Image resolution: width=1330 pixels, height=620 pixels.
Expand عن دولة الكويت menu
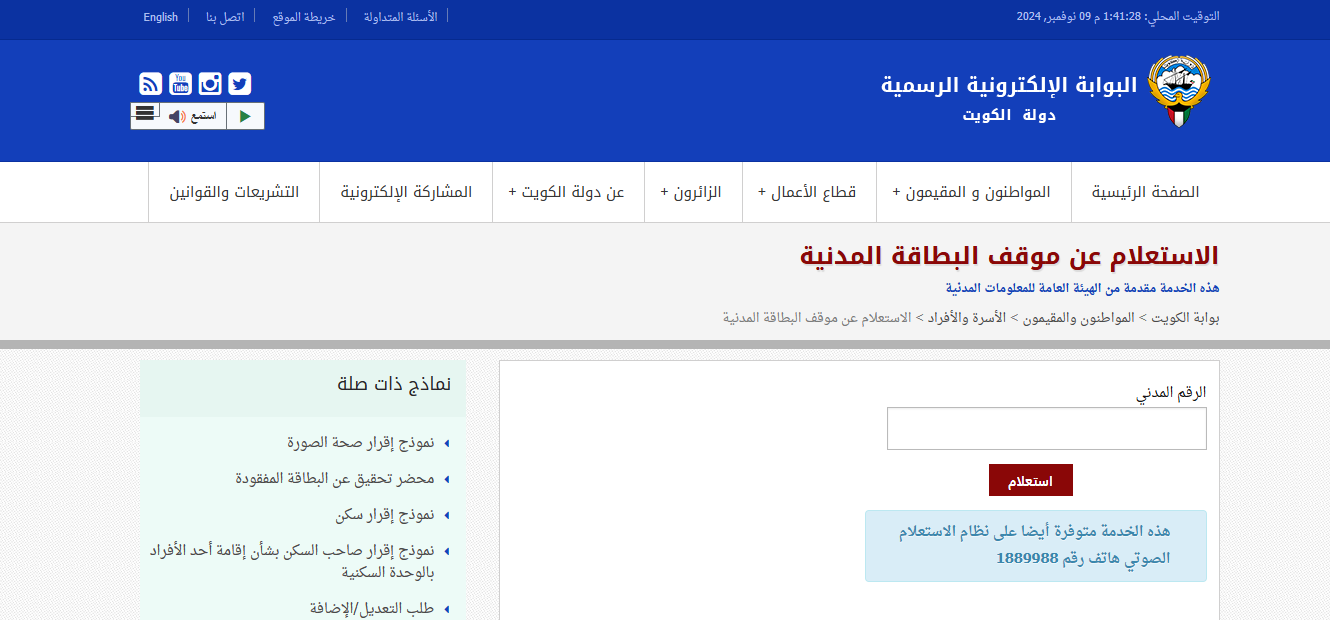tap(567, 192)
